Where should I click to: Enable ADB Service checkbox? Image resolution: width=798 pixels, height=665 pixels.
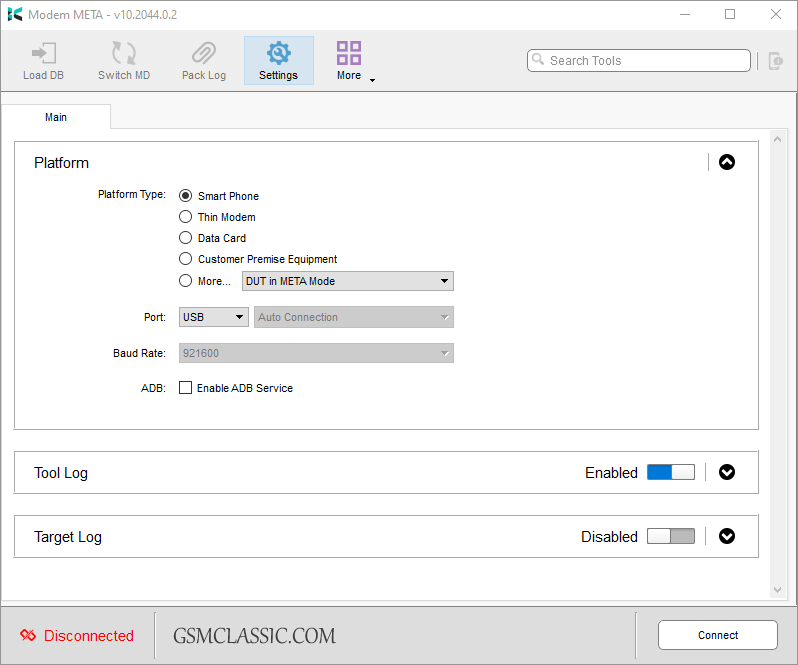[x=185, y=388]
